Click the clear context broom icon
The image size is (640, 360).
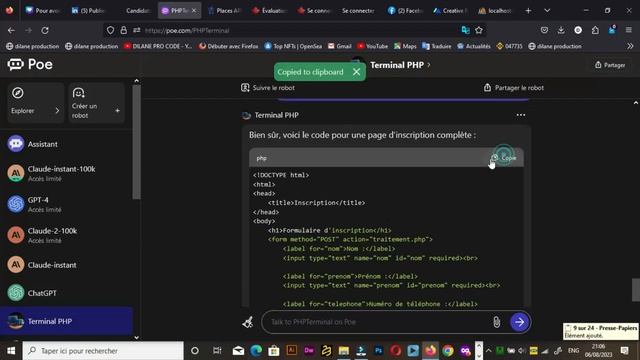click(248, 322)
